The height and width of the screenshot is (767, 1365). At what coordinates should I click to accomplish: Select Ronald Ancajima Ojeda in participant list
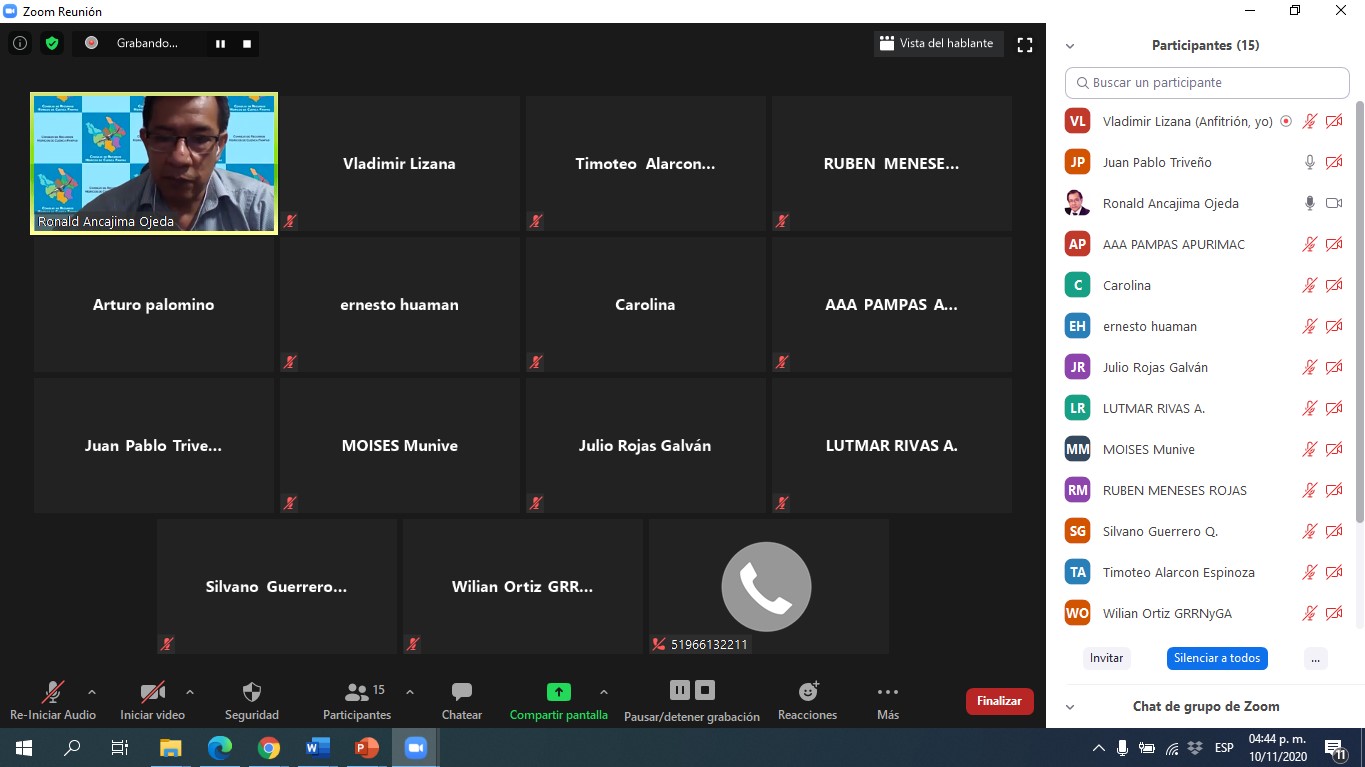(x=1170, y=204)
